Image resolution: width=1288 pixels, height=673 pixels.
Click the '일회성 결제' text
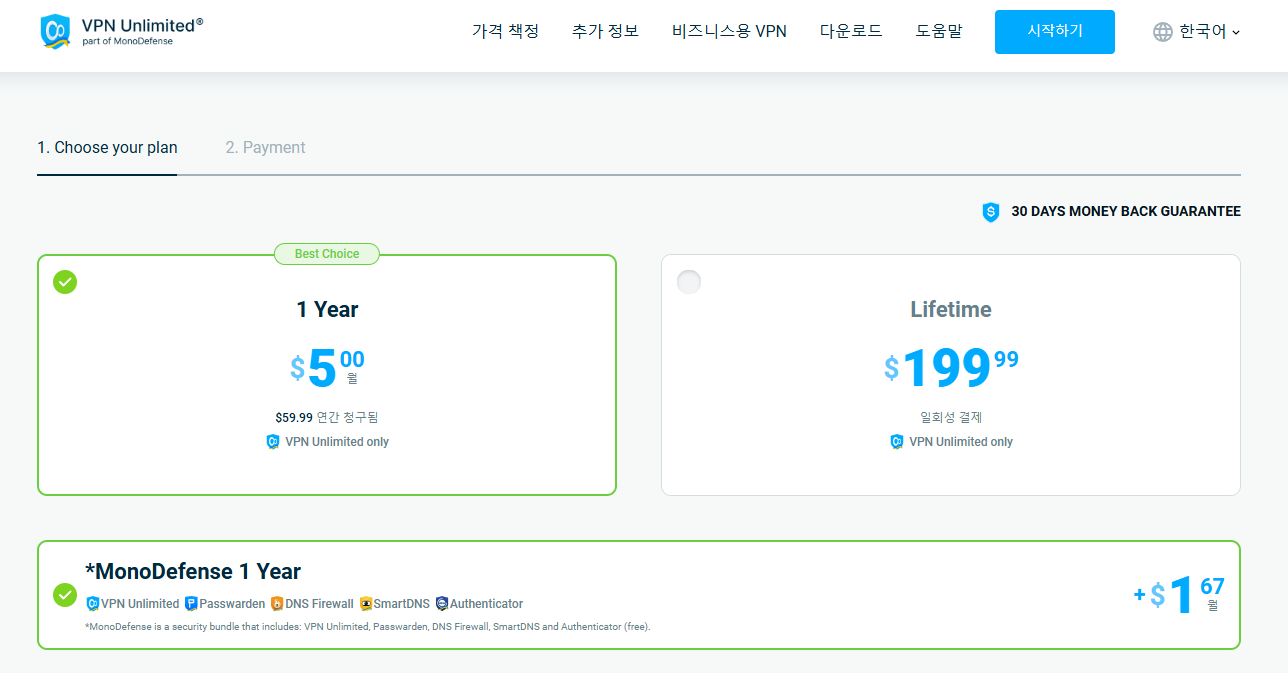click(x=951, y=417)
